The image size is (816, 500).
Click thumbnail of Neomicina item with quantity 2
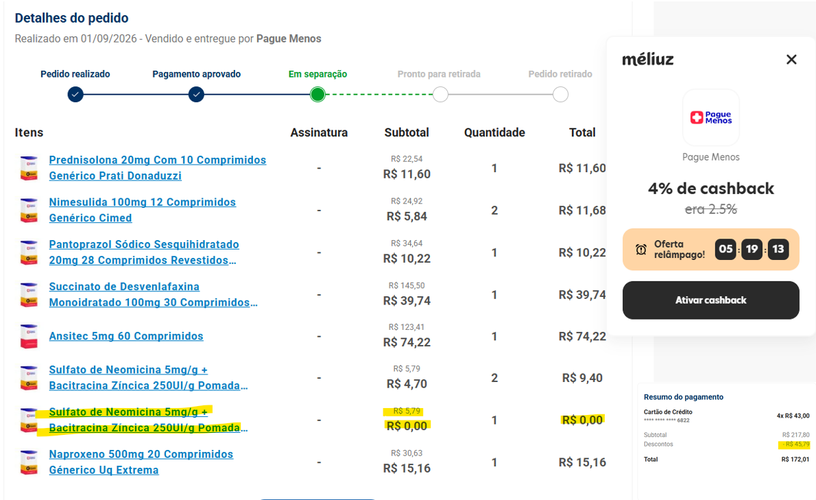click(29, 378)
